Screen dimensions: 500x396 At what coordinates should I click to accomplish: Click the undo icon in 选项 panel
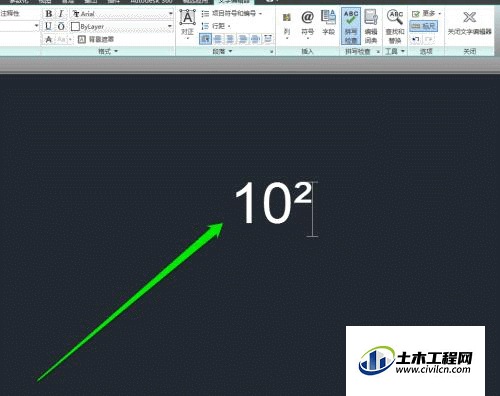click(415, 39)
